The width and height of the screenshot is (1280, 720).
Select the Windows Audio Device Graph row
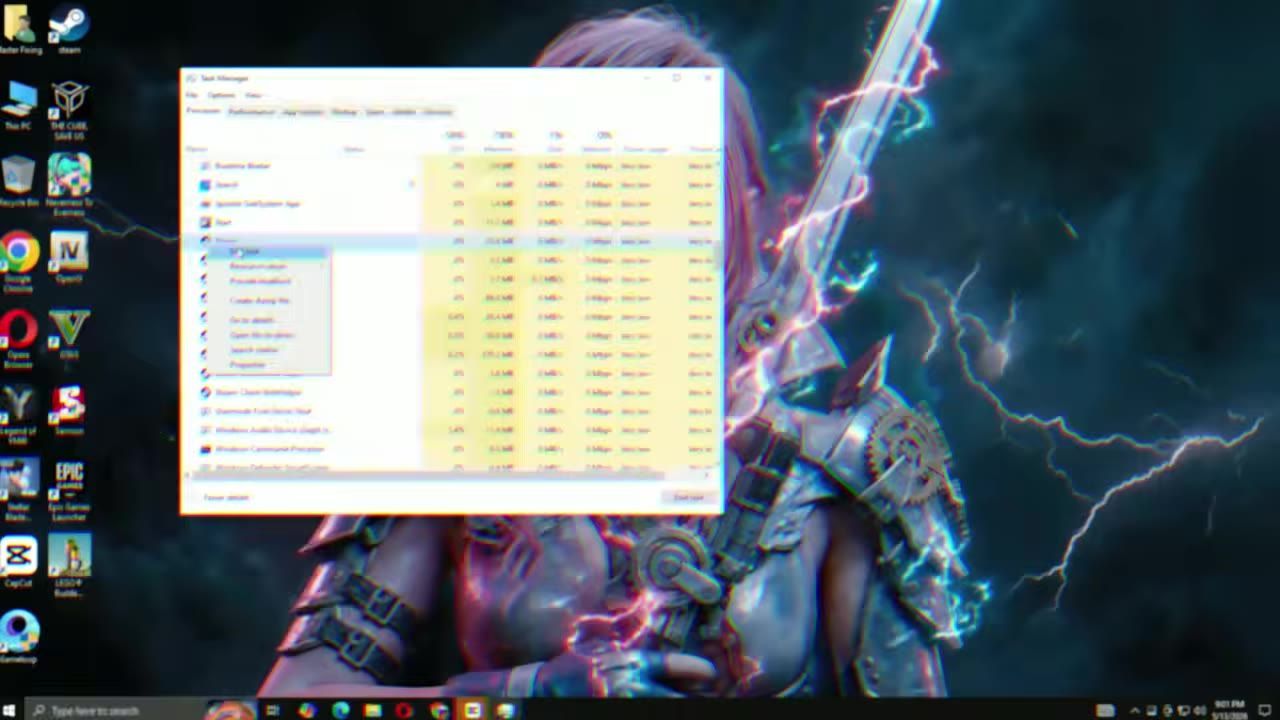(x=450, y=430)
